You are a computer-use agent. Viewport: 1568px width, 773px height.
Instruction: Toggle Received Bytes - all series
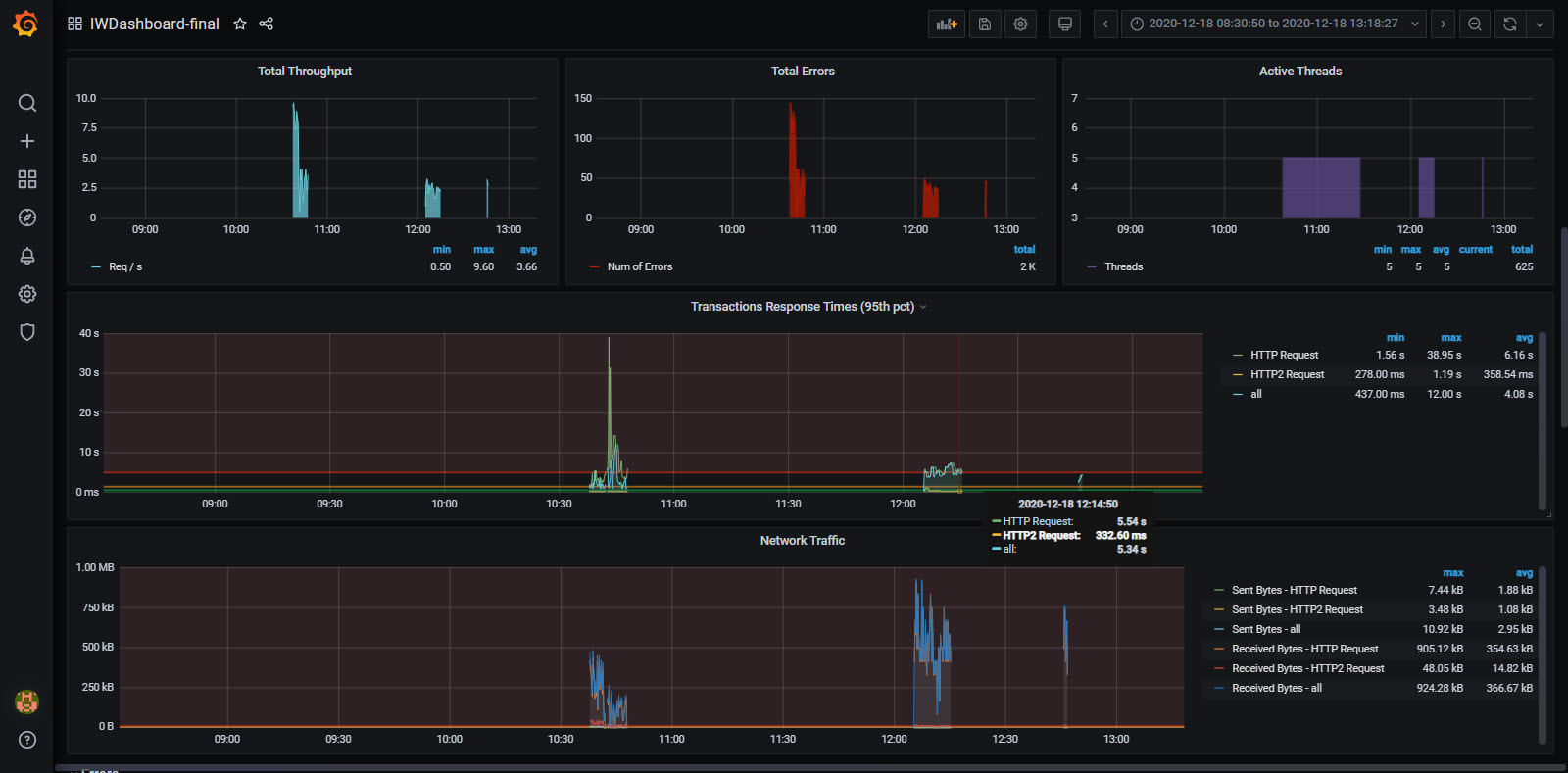[x=1277, y=688]
